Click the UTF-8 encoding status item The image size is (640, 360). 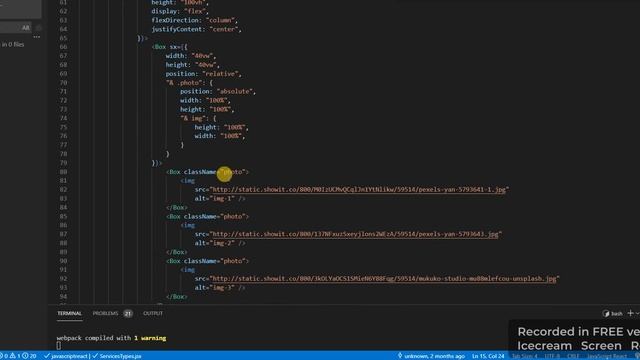[x=552, y=356]
